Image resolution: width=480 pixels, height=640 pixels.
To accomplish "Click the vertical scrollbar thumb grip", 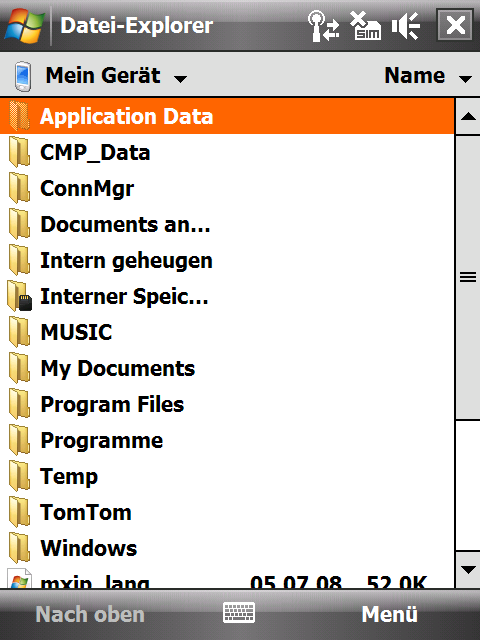I will (x=468, y=278).
